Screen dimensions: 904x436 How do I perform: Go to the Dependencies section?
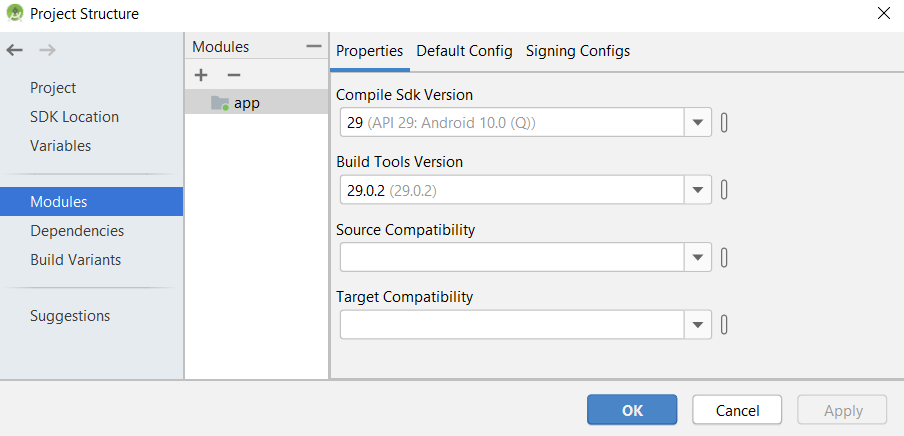pos(77,231)
